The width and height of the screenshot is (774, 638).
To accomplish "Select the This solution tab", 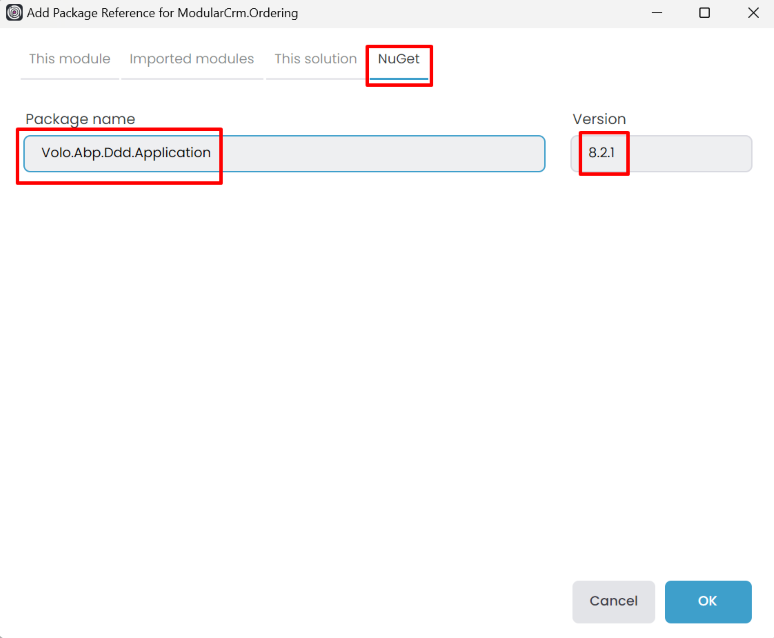I will (x=315, y=59).
